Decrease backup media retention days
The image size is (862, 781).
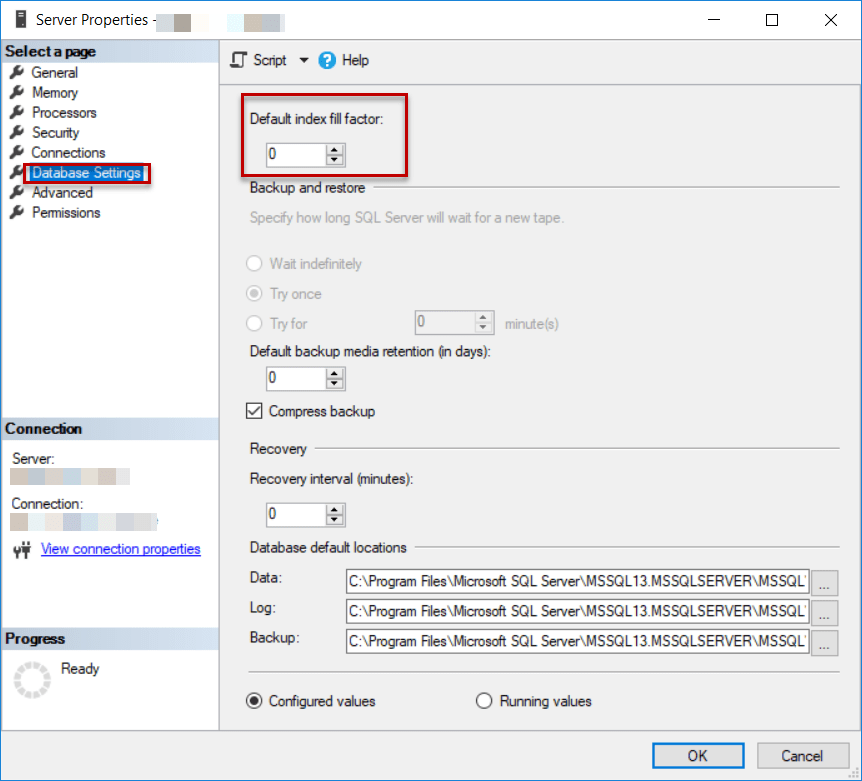click(x=334, y=384)
